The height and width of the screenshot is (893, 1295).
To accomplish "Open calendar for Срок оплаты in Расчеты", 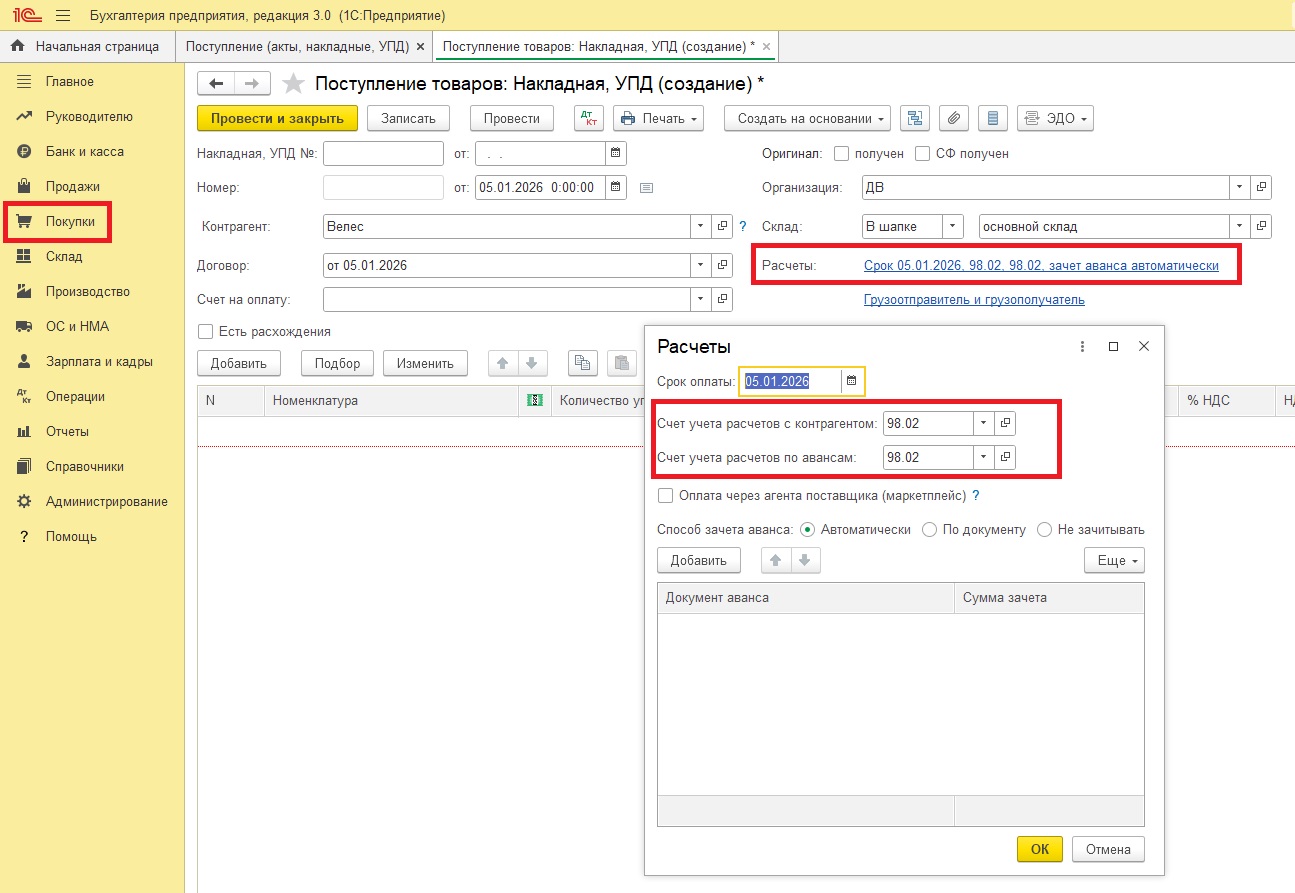I will pyautogui.click(x=852, y=381).
